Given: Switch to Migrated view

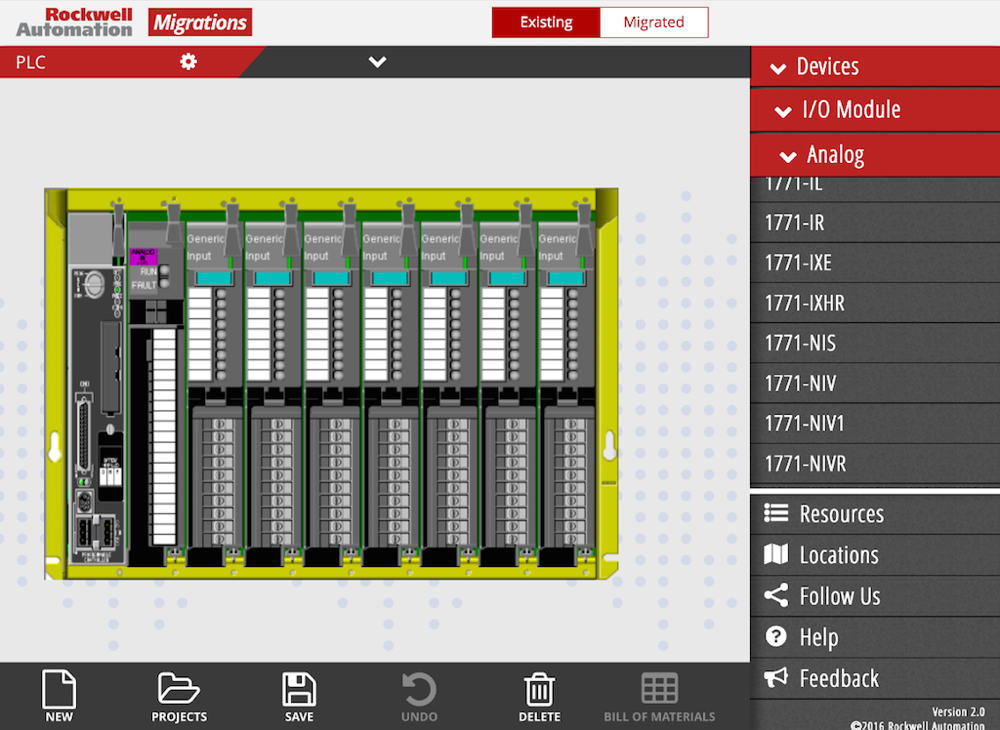Looking at the screenshot, I should pos(654,22).
